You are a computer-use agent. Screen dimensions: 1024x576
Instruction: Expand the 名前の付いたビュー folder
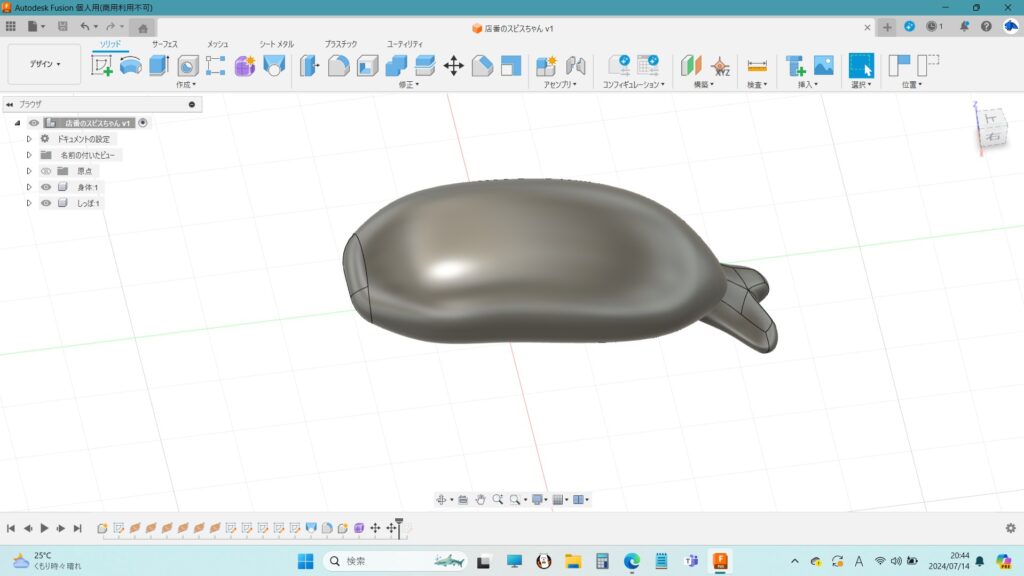(x=29, y=155)
